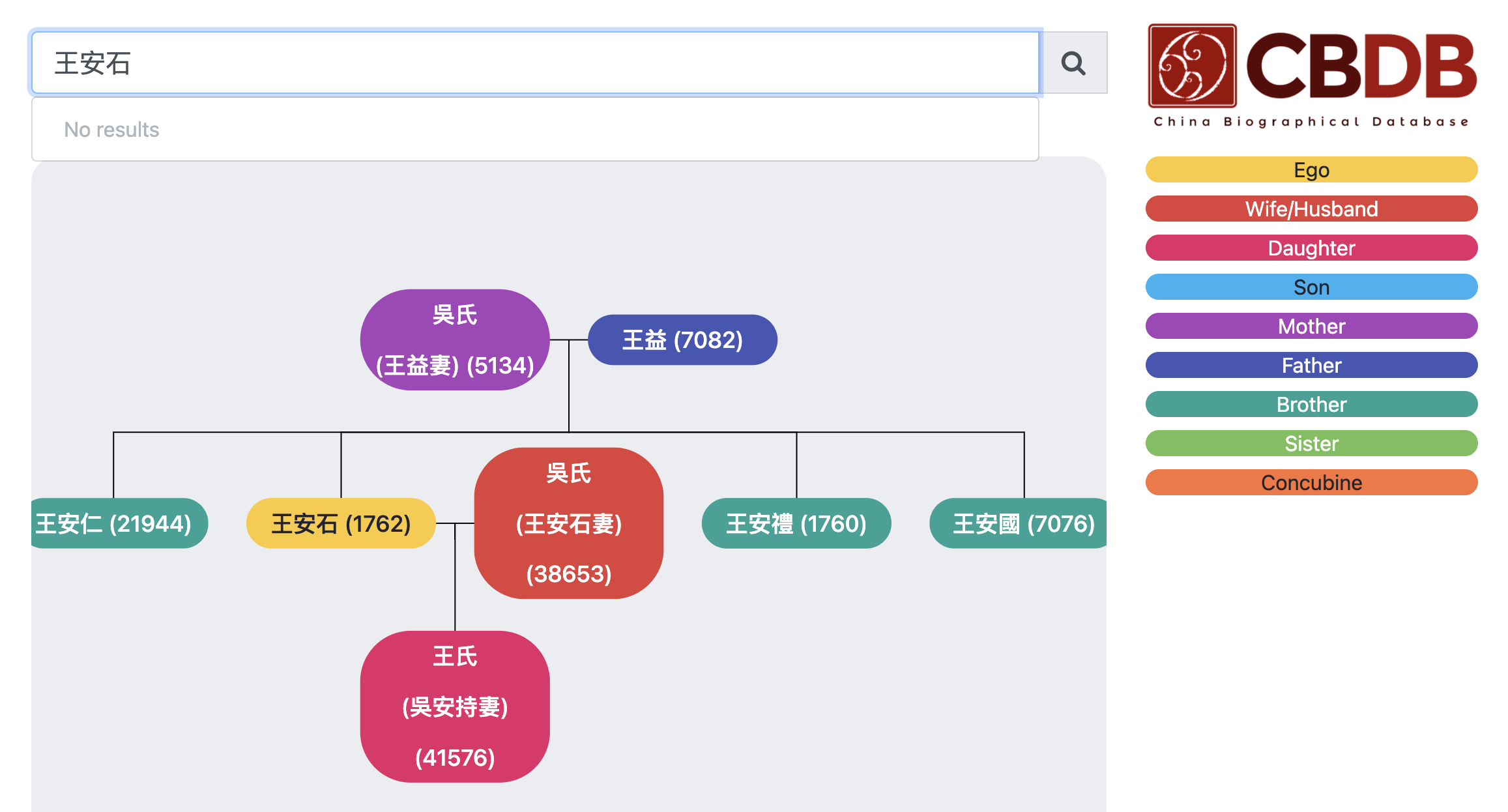Select the 王氏 (吳安持妻) daughter node
Screen dimensions: 1508x812
455,706
